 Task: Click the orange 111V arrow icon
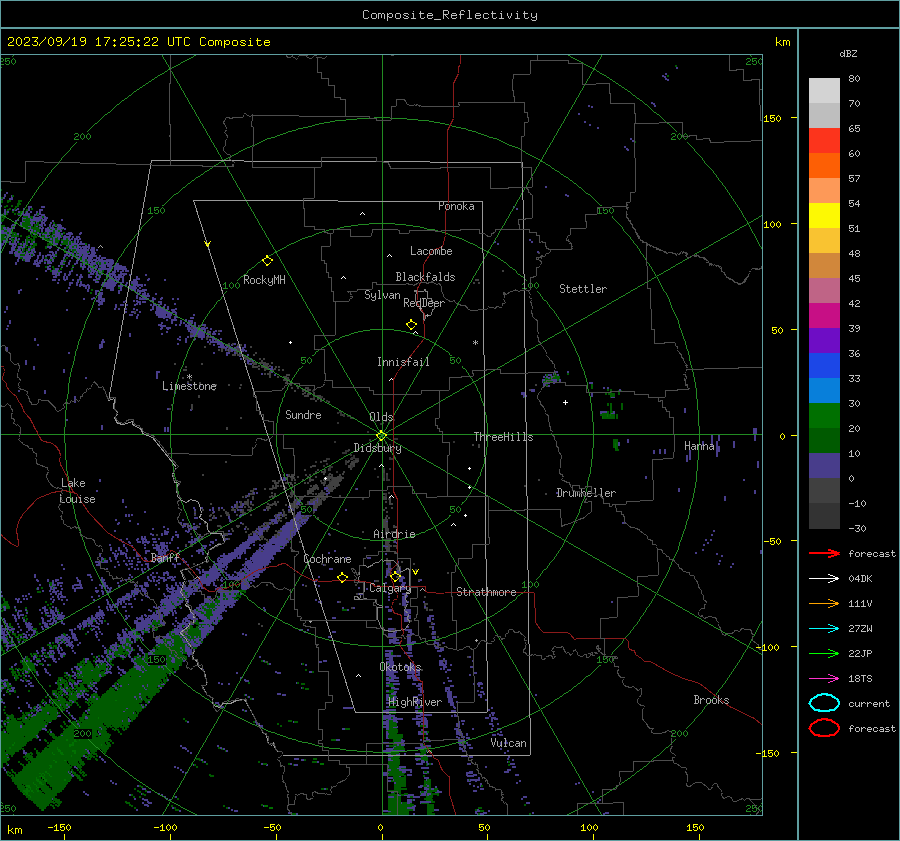pos(824,603)
